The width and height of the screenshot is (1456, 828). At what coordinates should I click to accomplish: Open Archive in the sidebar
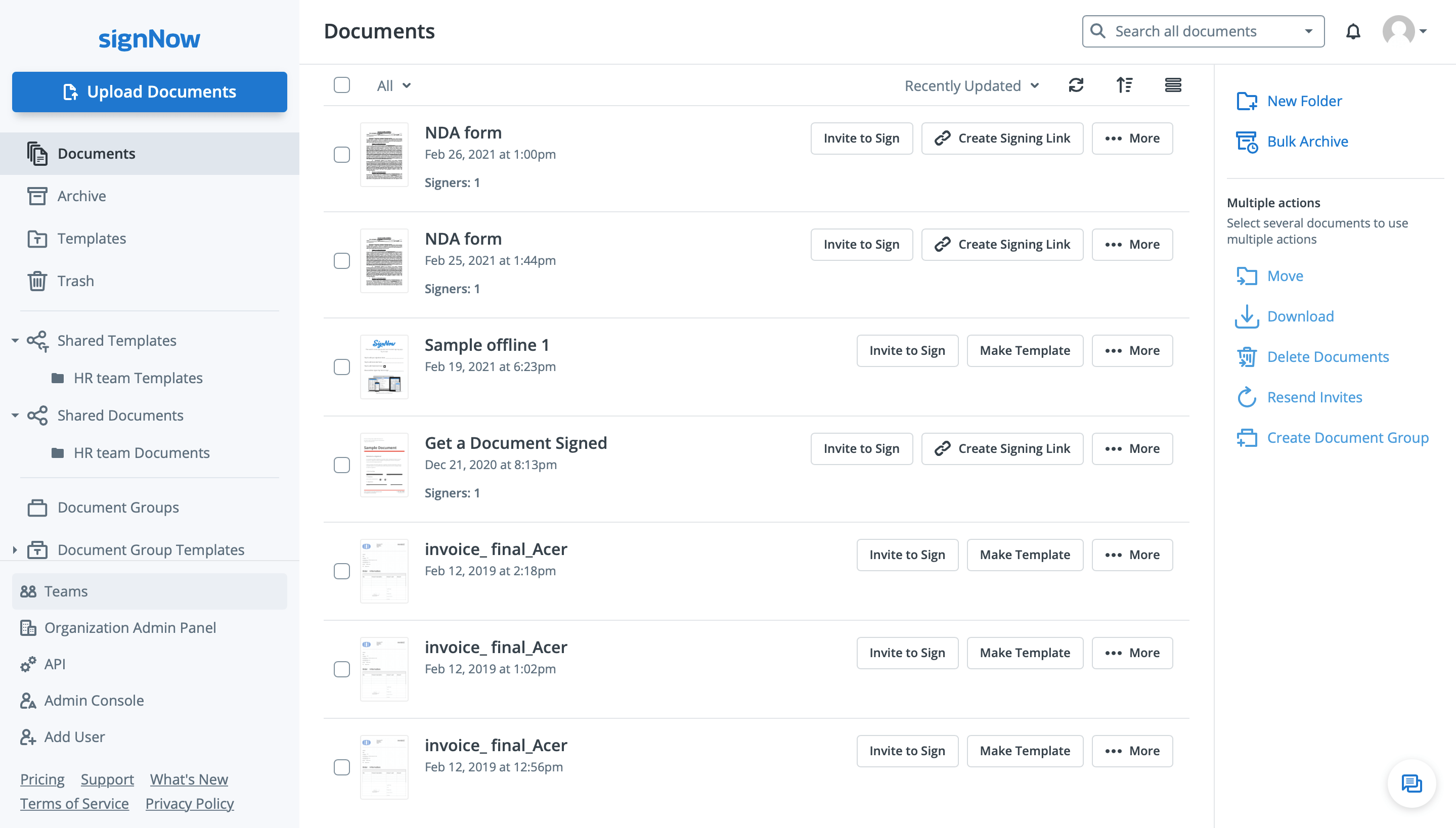81,196
